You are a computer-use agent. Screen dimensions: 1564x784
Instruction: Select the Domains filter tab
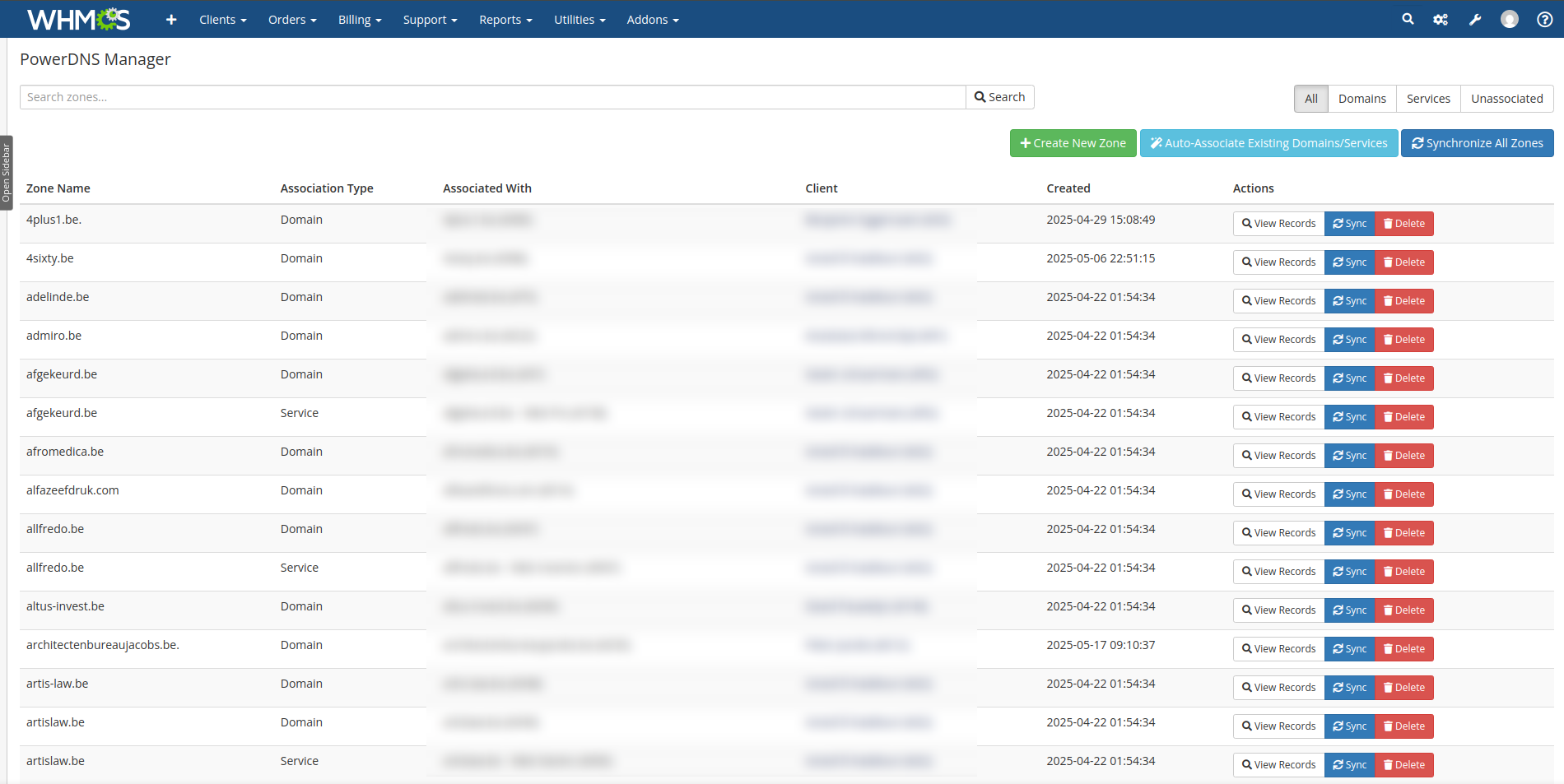tap(1362, 99)
